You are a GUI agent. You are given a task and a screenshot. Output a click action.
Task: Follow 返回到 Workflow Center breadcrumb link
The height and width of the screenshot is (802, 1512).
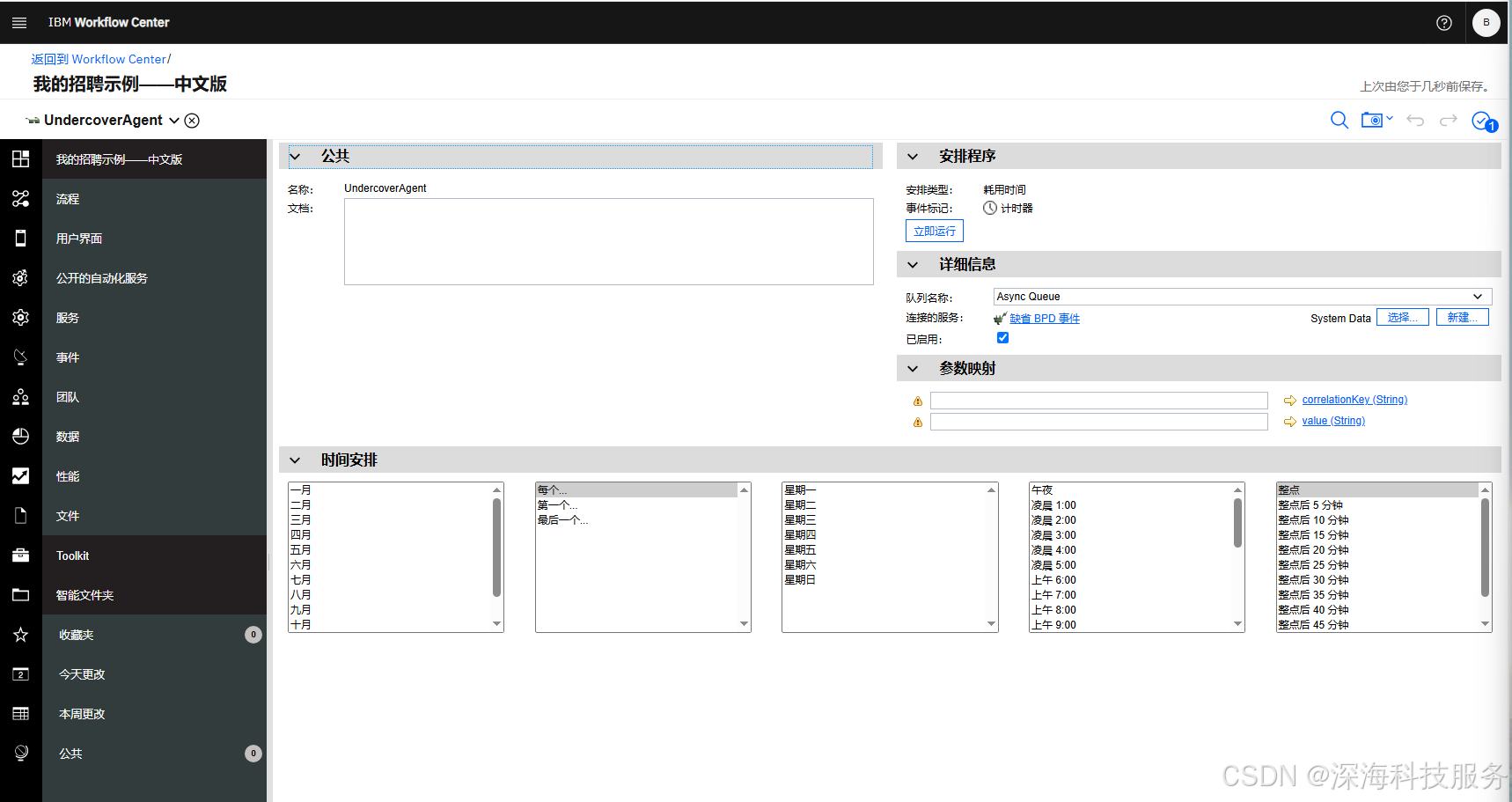coord(99,59)
